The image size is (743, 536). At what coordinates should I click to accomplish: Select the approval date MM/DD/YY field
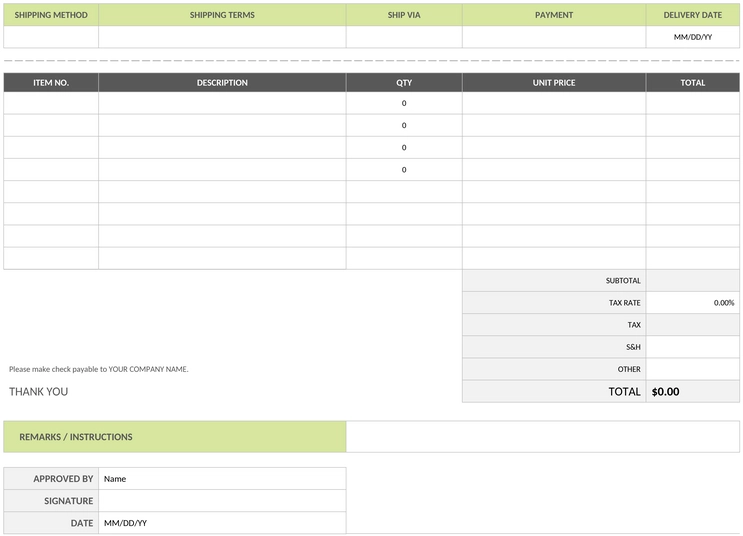pyautogui.click(x=222, y=523)
